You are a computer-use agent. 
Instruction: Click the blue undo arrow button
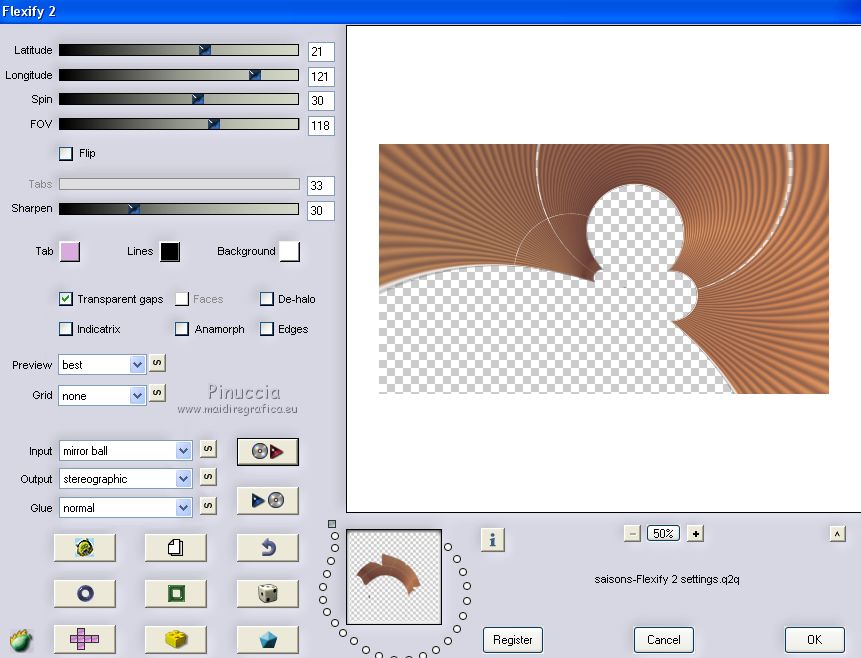coord(268,547)
